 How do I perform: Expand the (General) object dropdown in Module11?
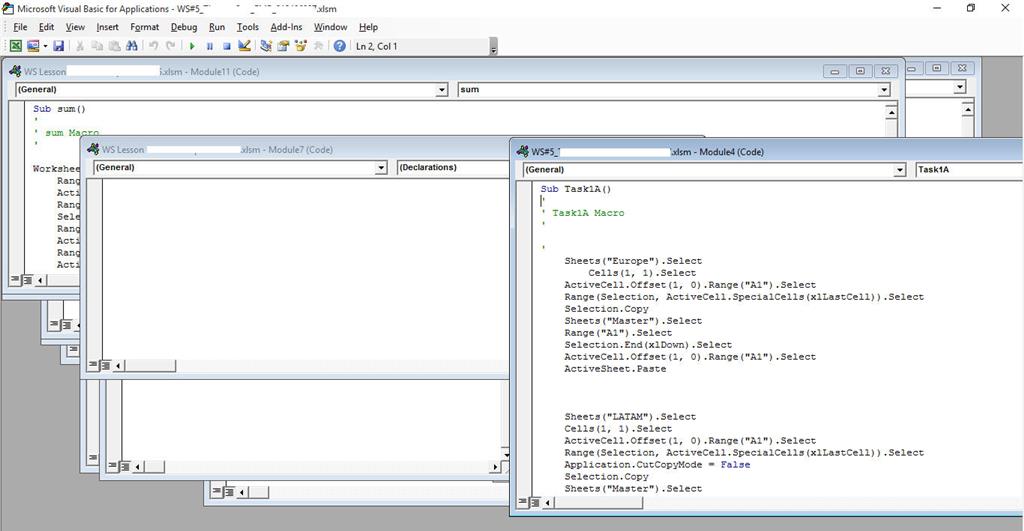coord(442,89)
